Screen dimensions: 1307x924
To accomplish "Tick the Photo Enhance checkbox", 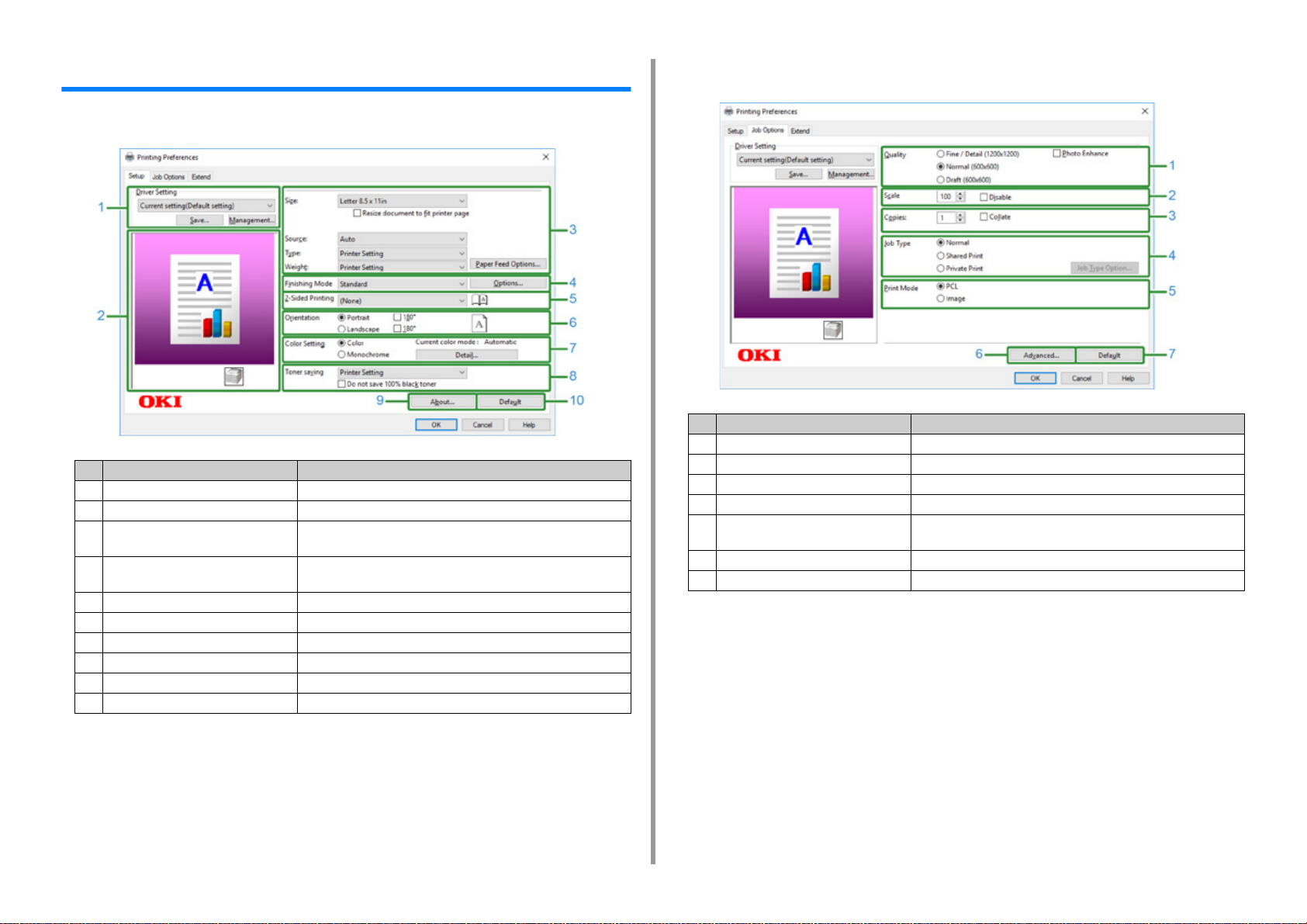I will [x=1056, y=154].
